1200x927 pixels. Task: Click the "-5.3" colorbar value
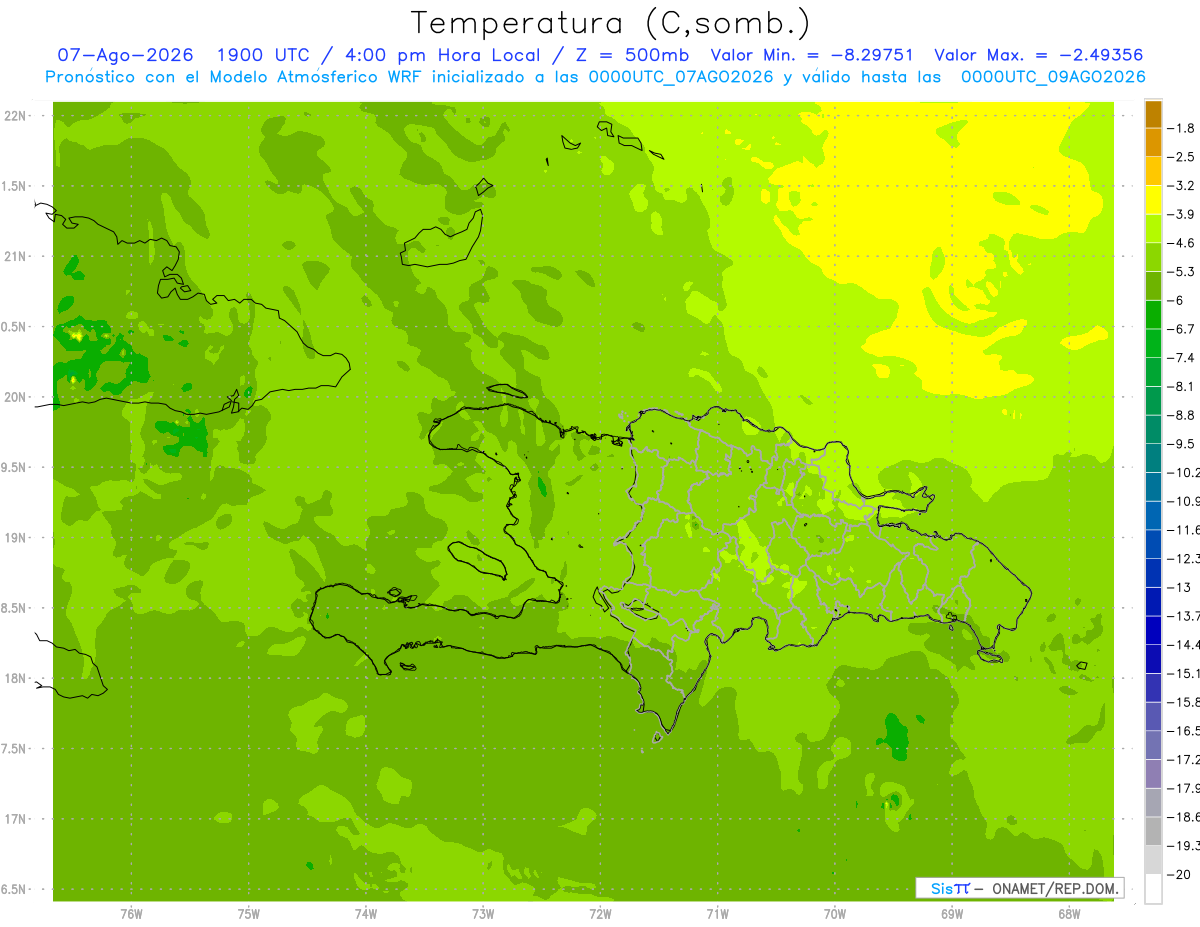coord(1183,271)
